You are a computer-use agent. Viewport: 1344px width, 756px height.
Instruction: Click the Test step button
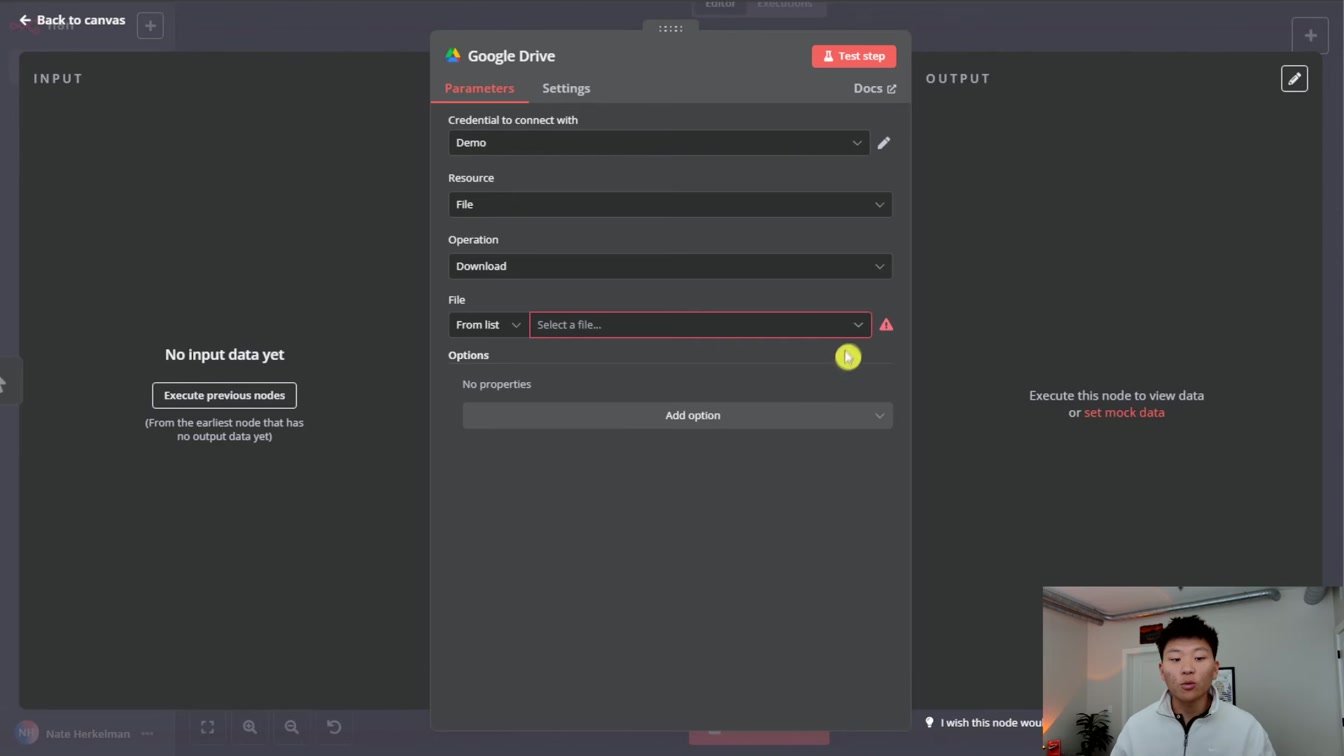(854, 56)
